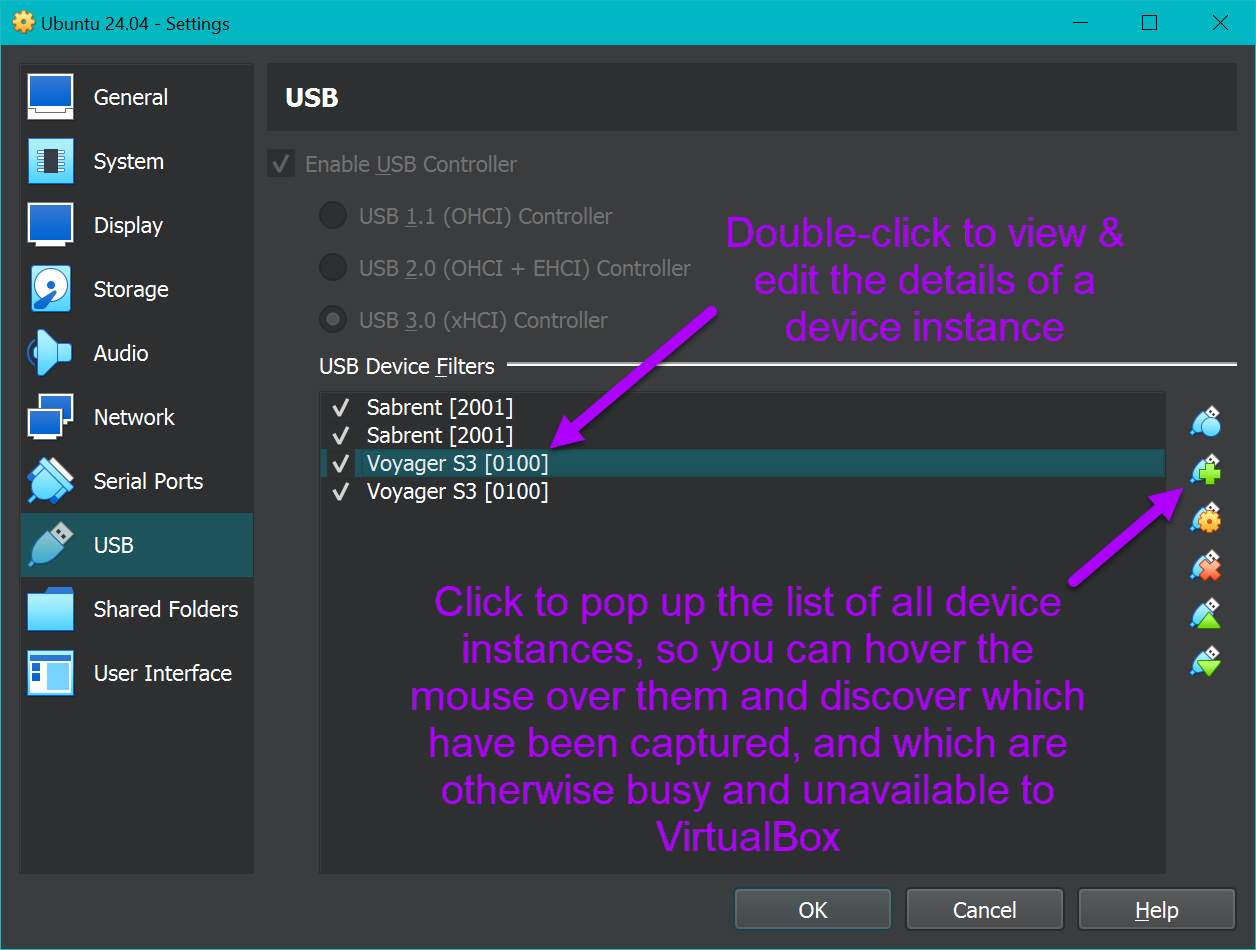This screenshot has width=1256, height=950.
Task: Toggle the Enable USB Controller checkbox
Action: point(282,164)
